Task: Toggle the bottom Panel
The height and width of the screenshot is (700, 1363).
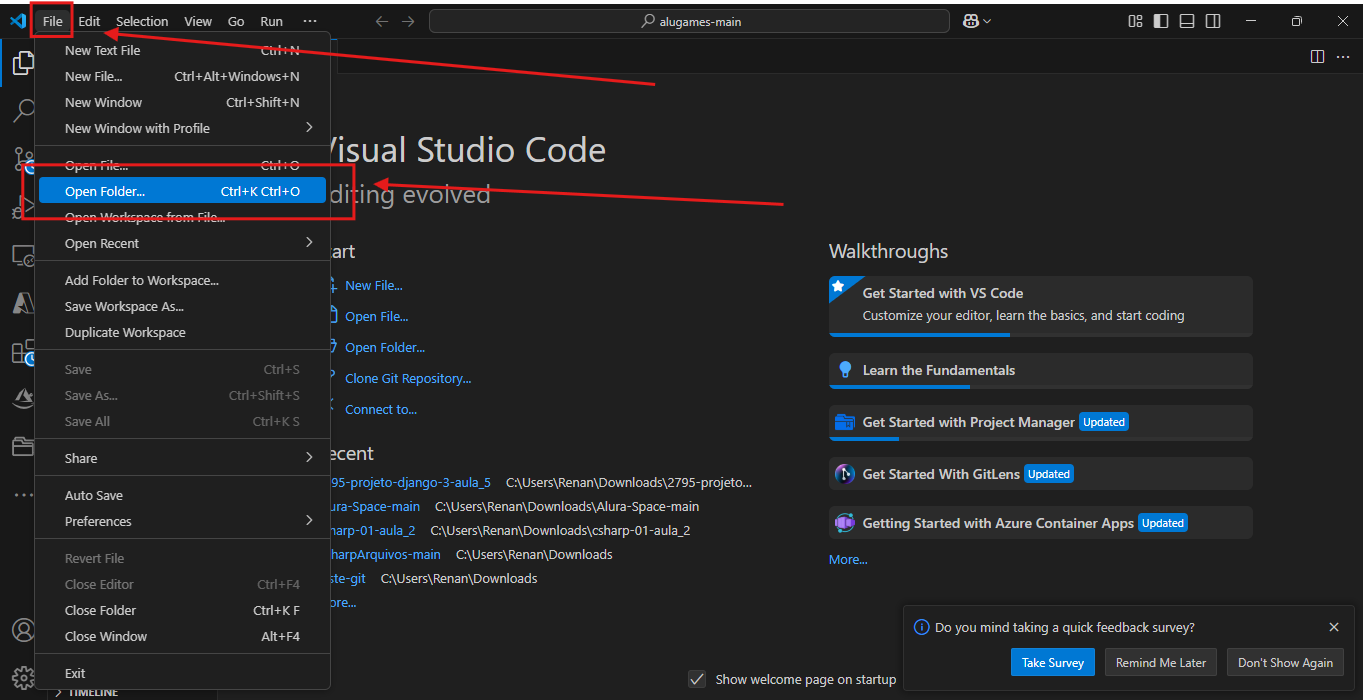Action: coord(1187,21)
